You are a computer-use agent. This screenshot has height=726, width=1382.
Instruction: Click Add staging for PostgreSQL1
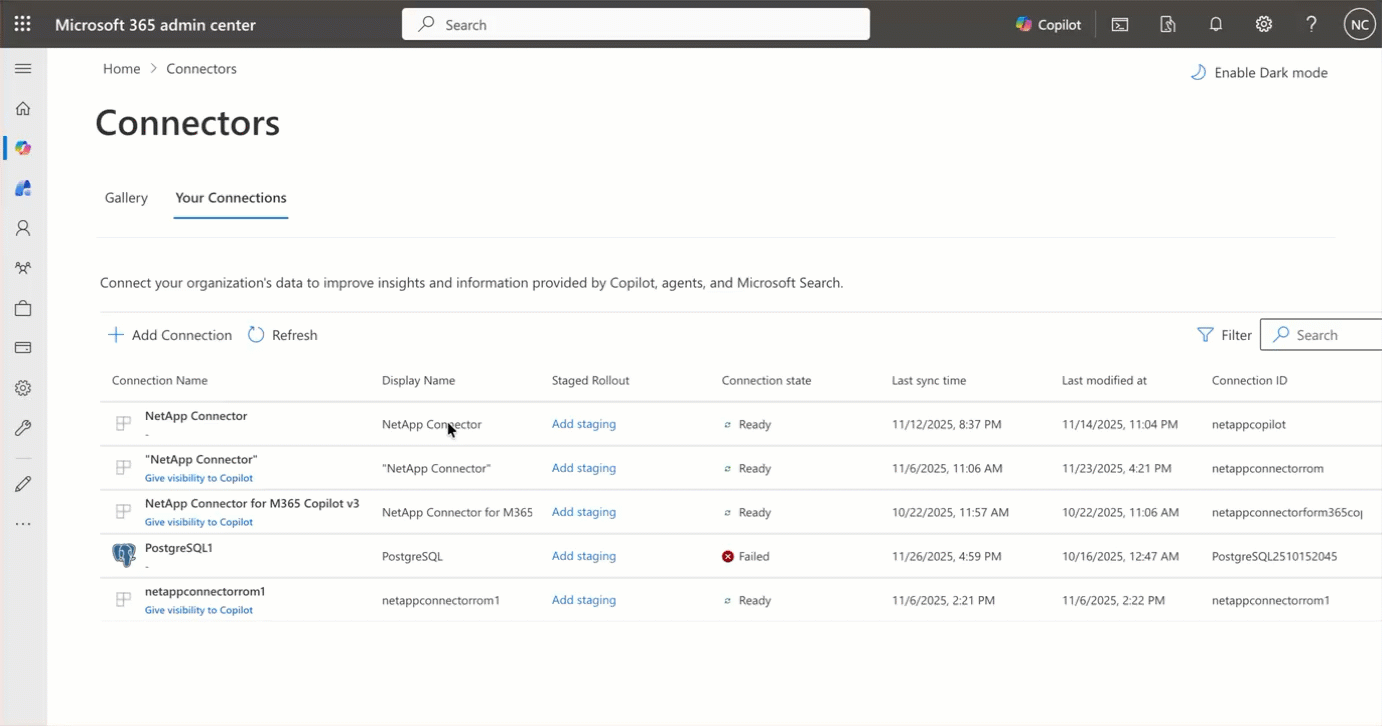(x=583, y=555)
